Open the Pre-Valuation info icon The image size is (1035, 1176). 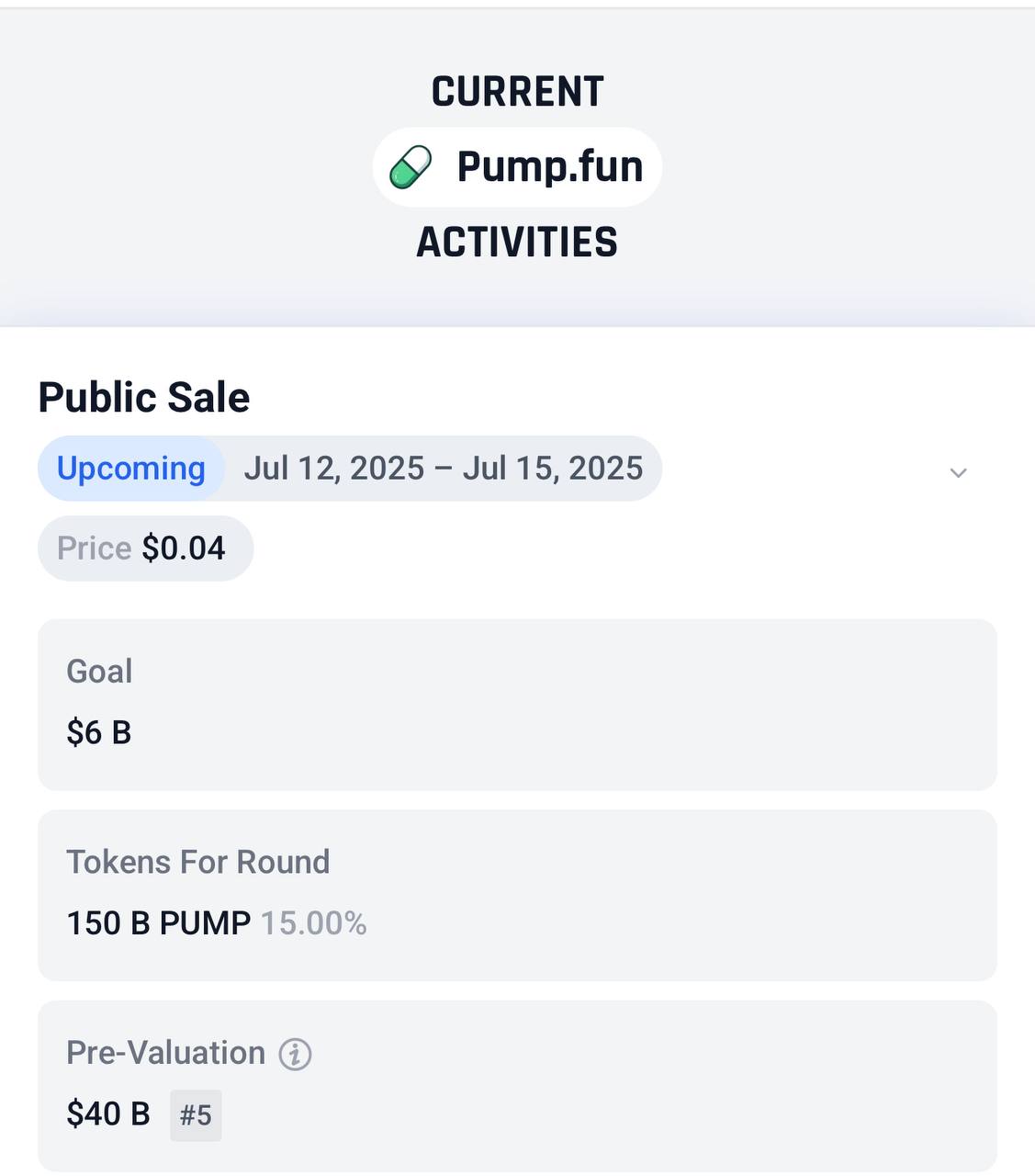pyautogui.click(x=295, y=1054)
